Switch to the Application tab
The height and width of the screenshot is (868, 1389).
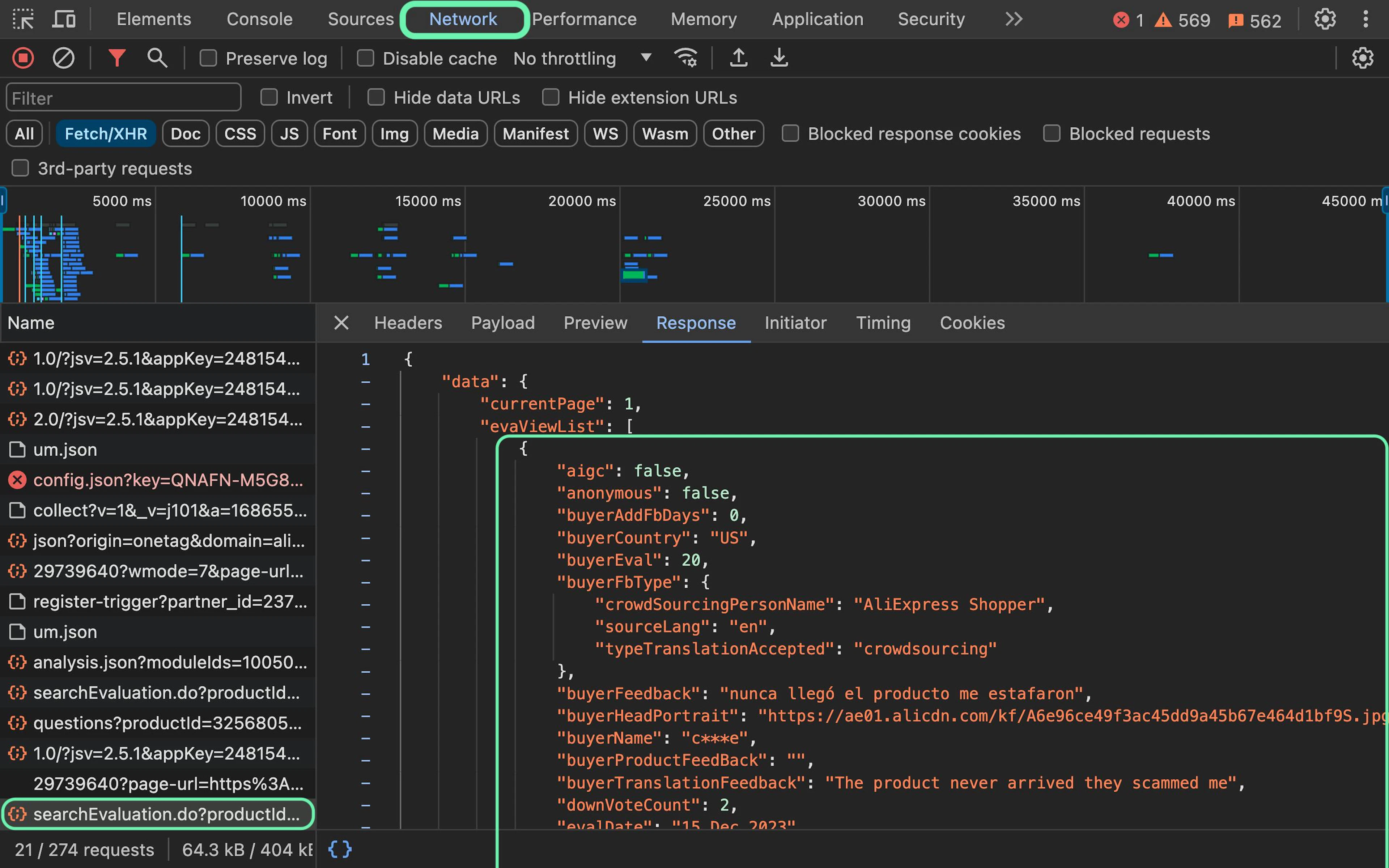[x=817, y=19]
